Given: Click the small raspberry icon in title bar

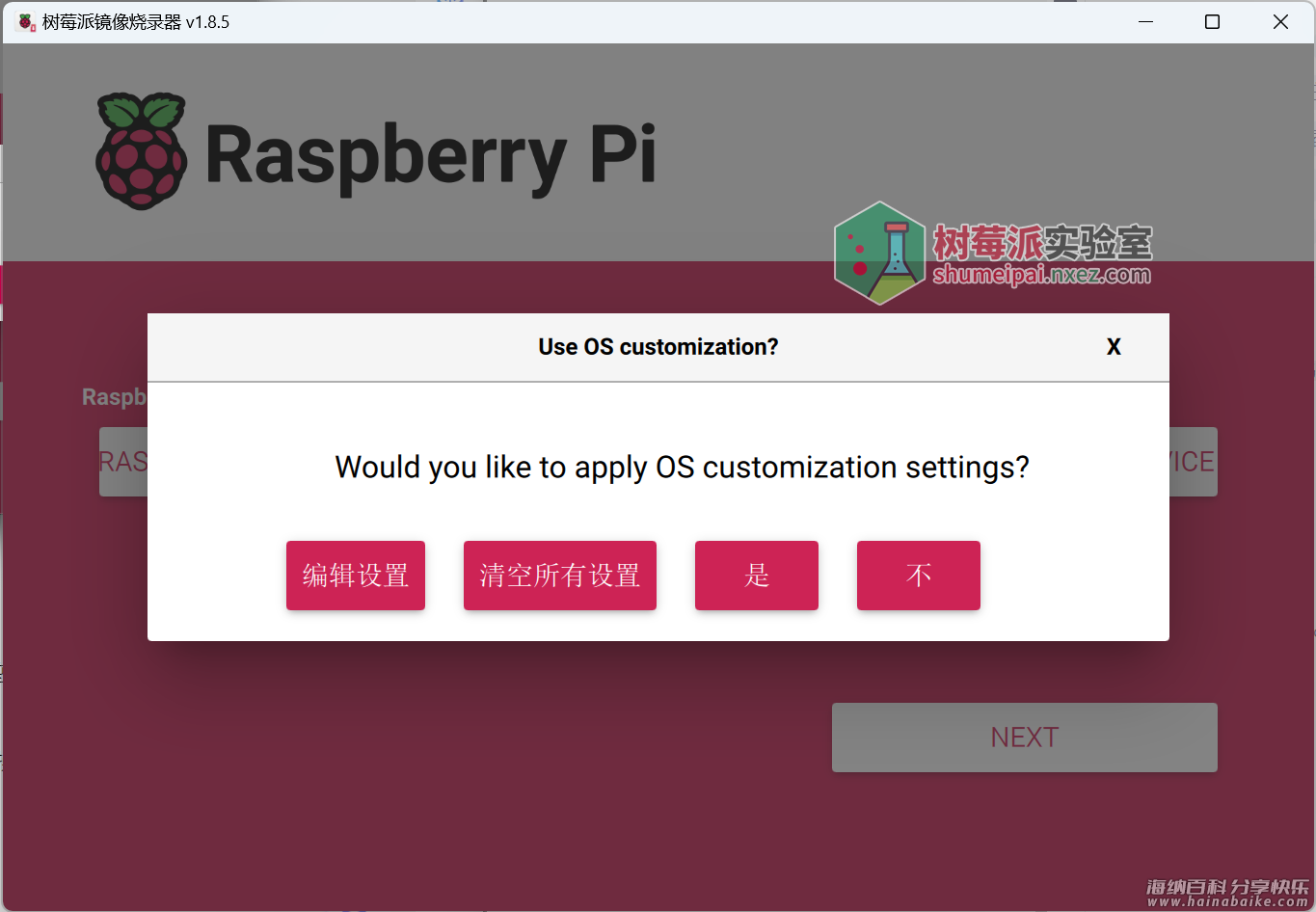Looking at the screenshot, I should tap(26, 21).
